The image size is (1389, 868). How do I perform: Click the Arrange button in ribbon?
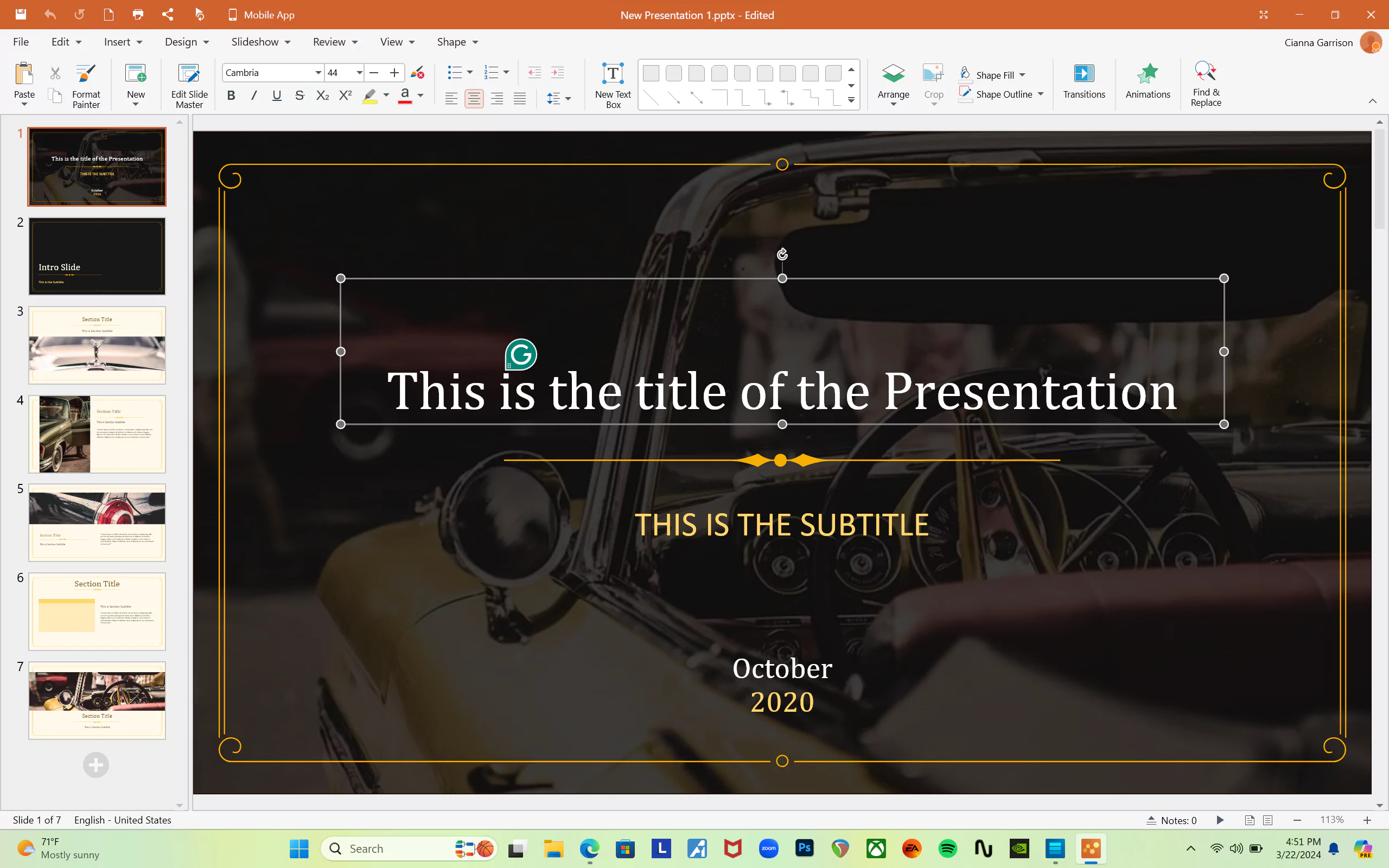[893, 83]
